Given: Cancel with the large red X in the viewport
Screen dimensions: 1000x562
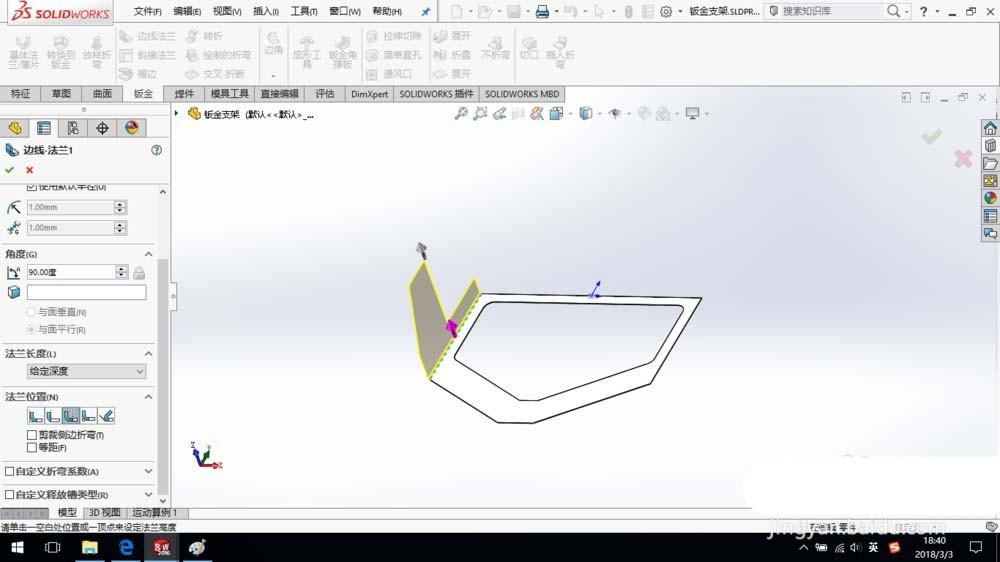Looking at the screenshot, I should pos(963,158).
